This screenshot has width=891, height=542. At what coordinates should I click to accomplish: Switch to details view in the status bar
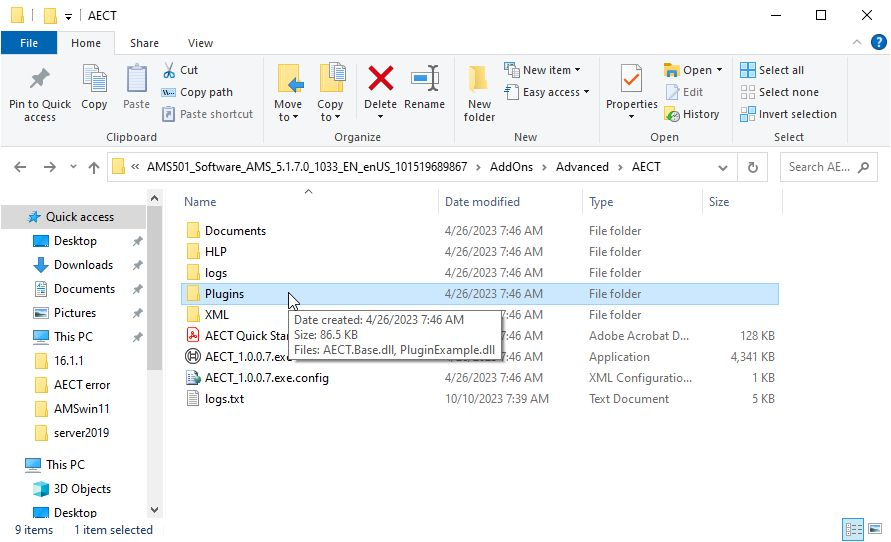[854, 530]
